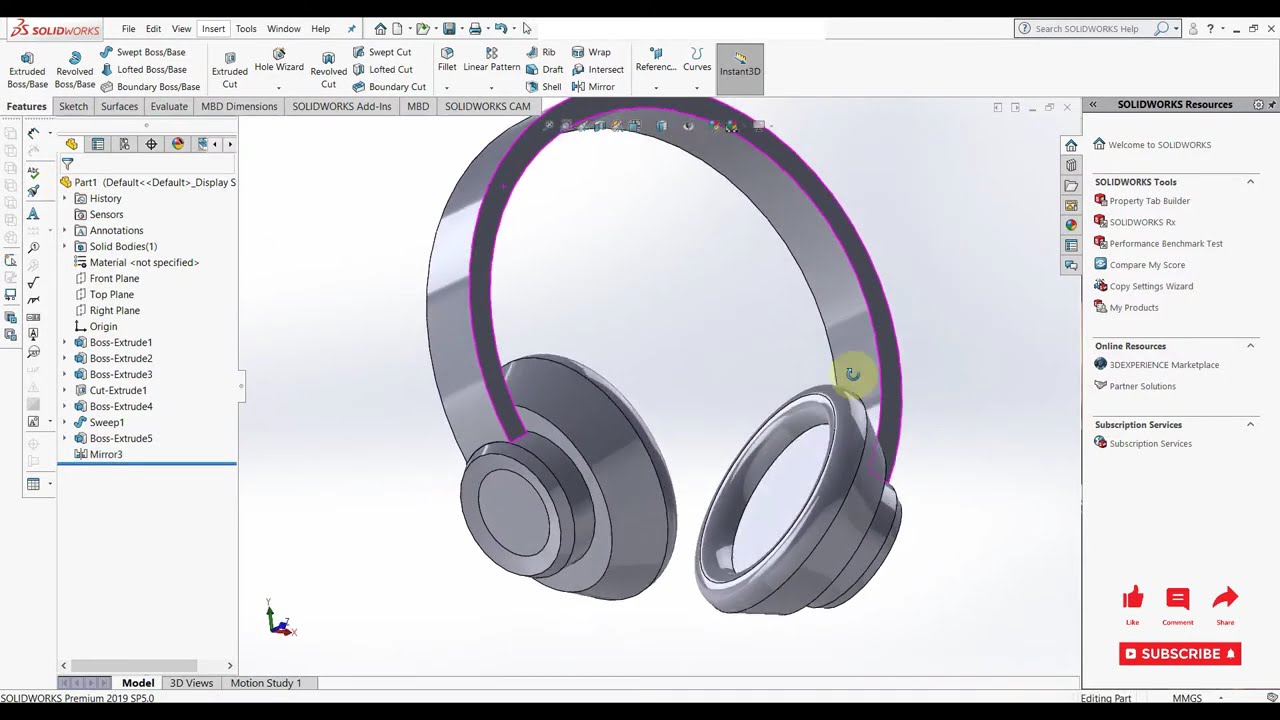Open Performance Benchmark Test link
Viewport: 1280px width, 720px height.
click(1158, 243)
